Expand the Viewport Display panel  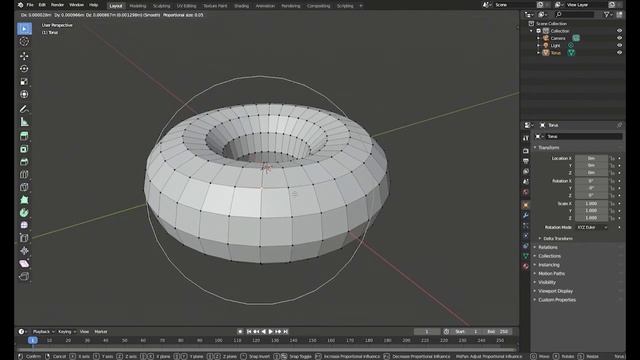click(555, 291)
